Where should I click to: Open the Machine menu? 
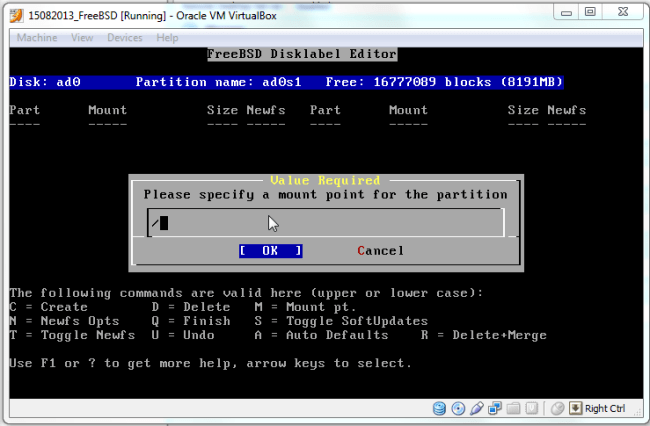pos(37,38)
